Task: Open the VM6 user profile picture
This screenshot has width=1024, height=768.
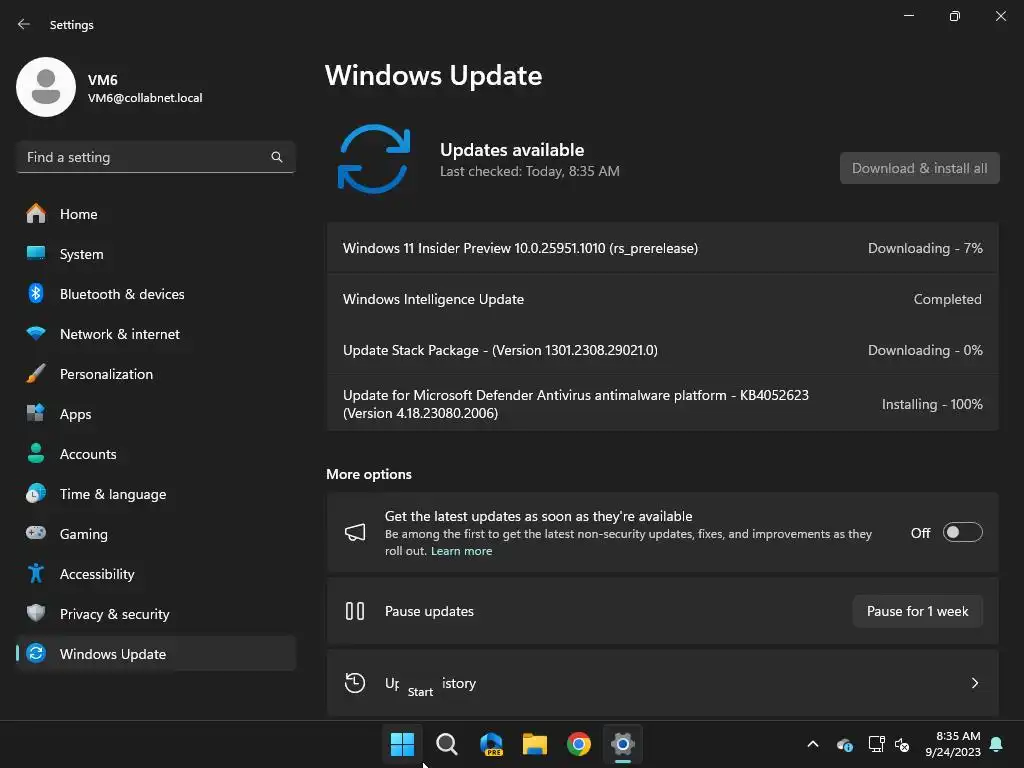Action: [46, 87]
